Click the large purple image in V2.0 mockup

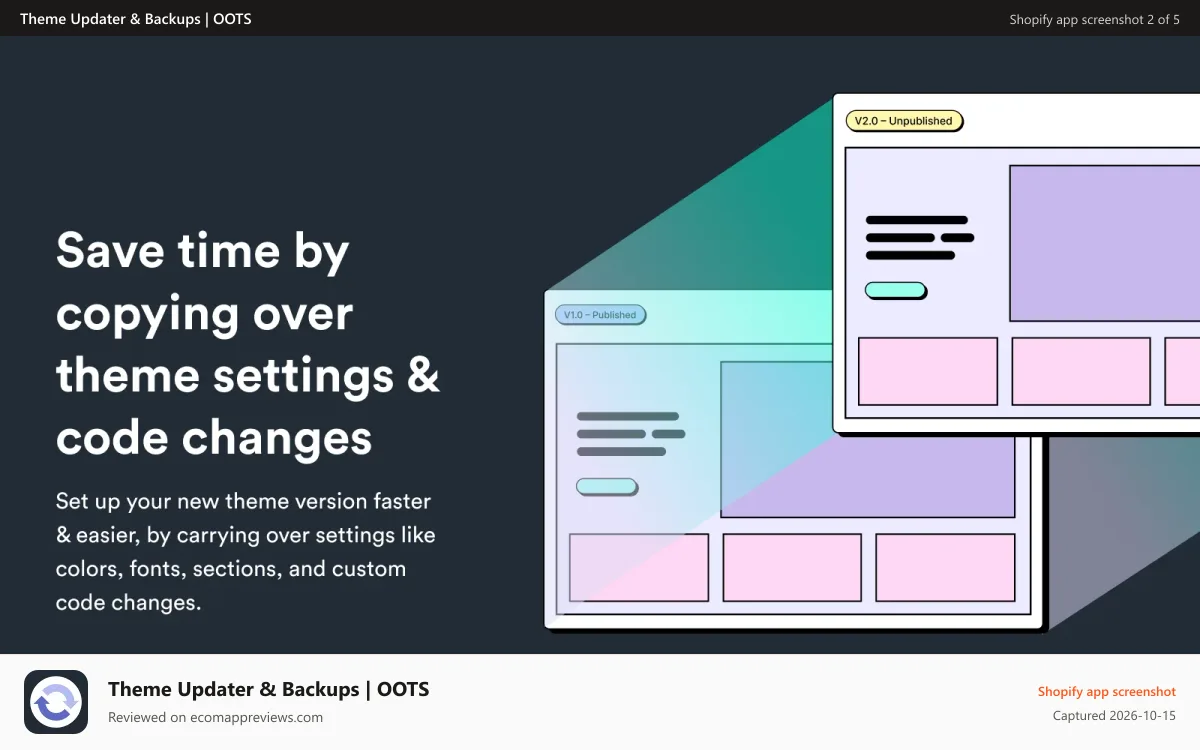coord(1104,243)
